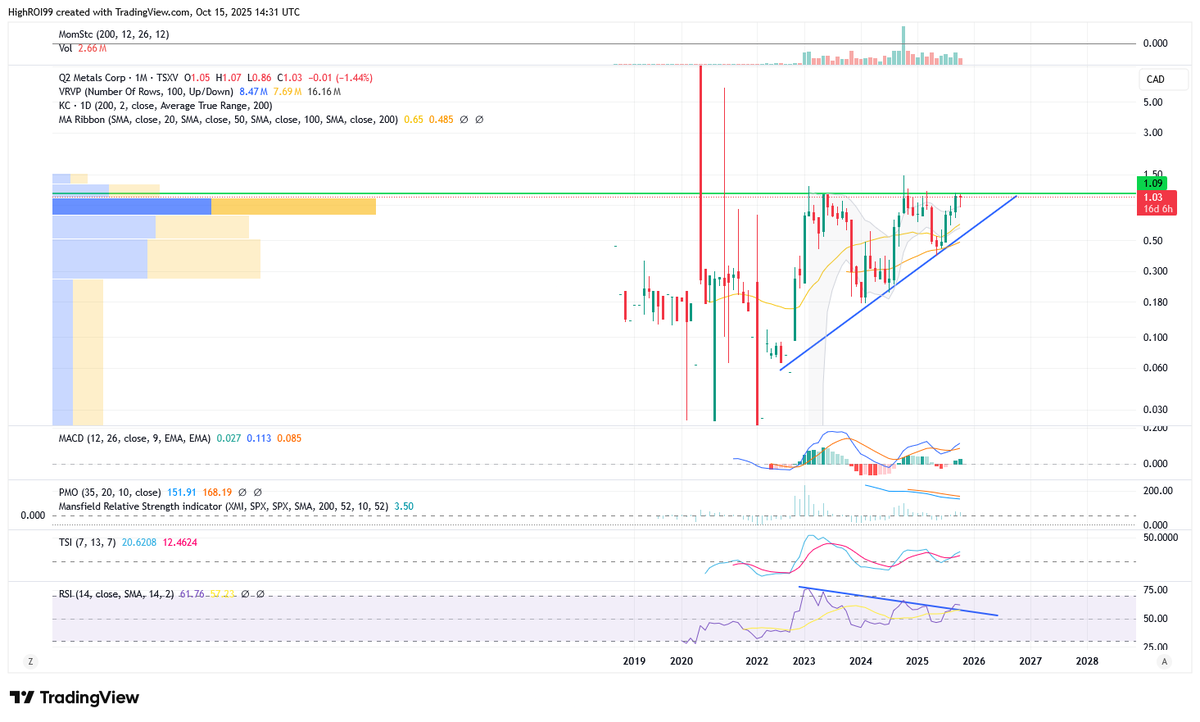
Task: Click the 2028 label on time axis
Action: click(x=1087, y=661)
